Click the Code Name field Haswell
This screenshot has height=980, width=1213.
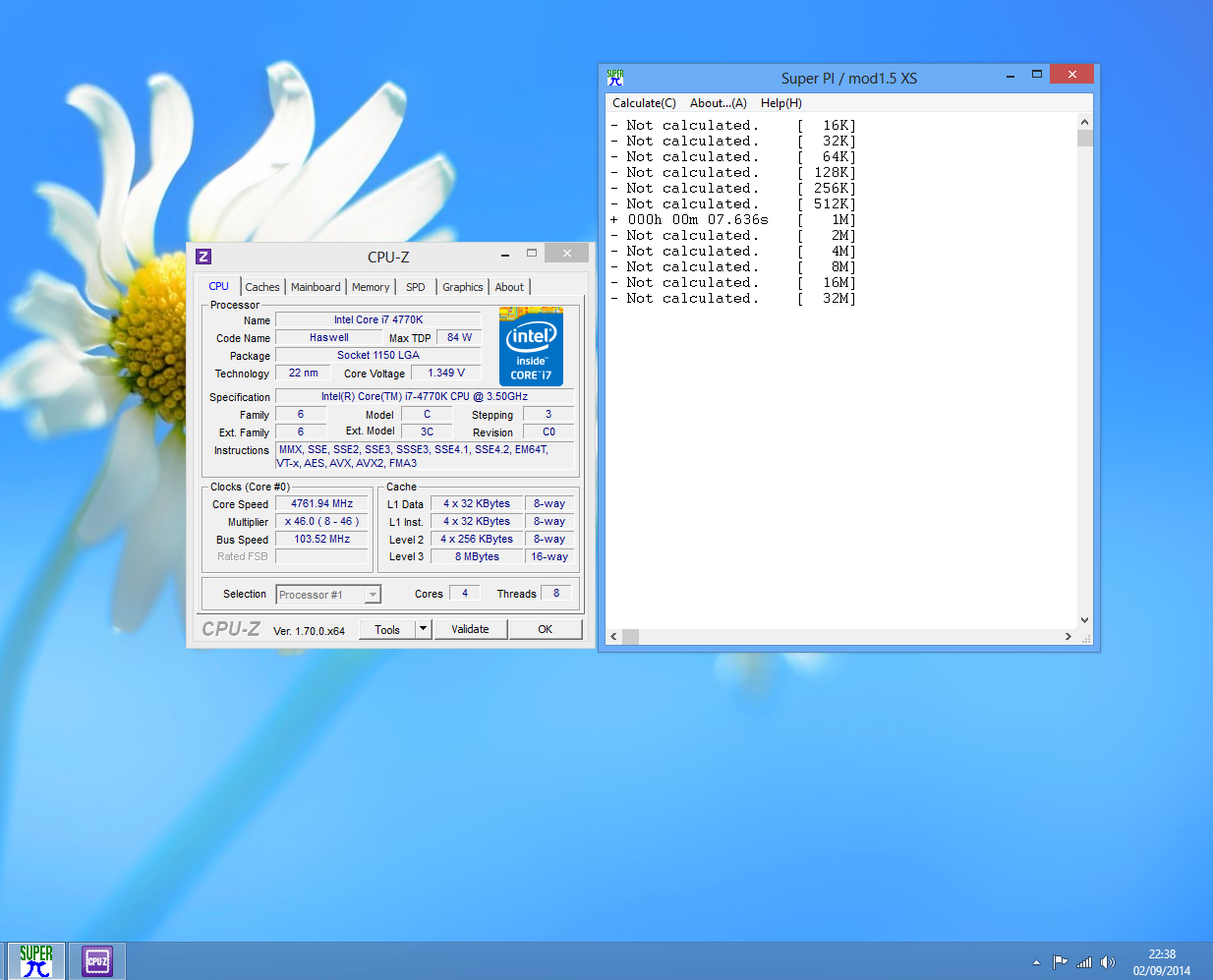click(328, 337)
